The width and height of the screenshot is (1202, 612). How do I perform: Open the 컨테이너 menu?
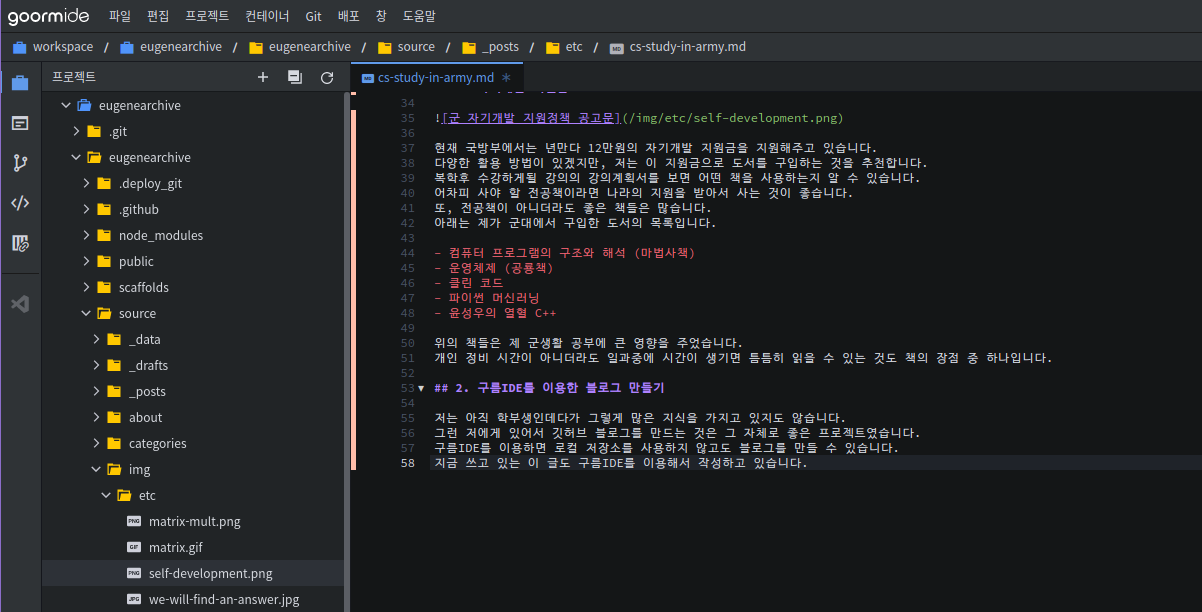click(267, 16)
